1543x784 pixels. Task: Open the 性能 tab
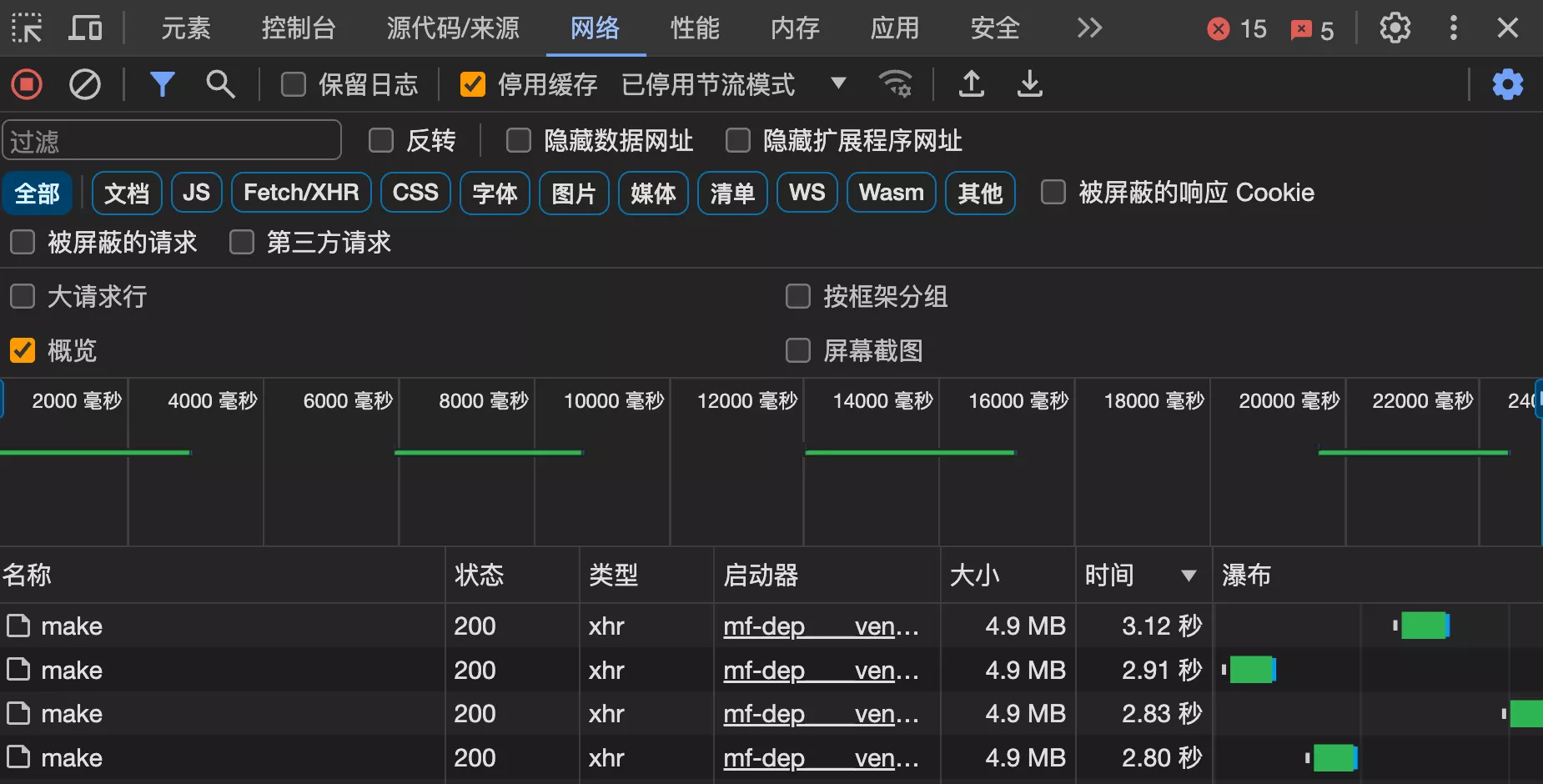click(x=695, y=28)
